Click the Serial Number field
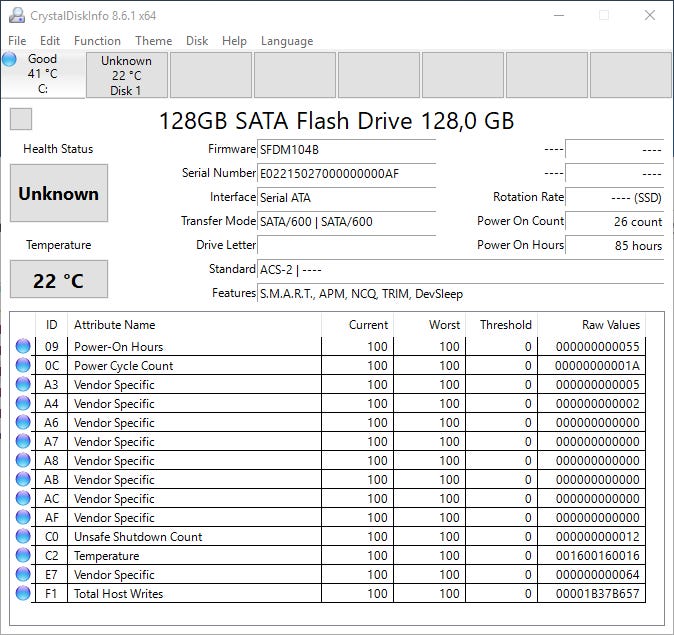Screen dimensions: 674x635 coord(346,174)
